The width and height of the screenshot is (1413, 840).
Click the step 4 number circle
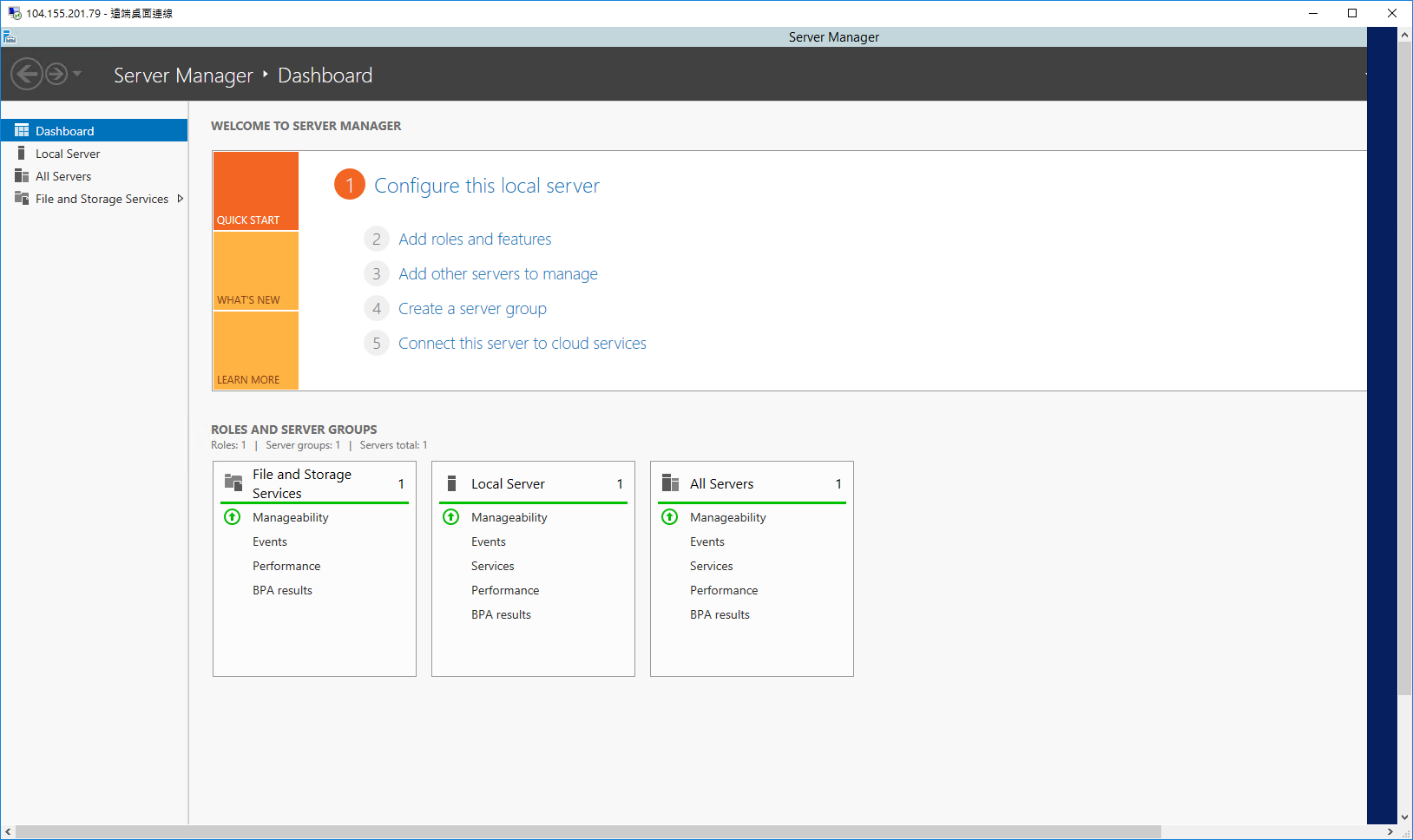[x=377, y=308]
